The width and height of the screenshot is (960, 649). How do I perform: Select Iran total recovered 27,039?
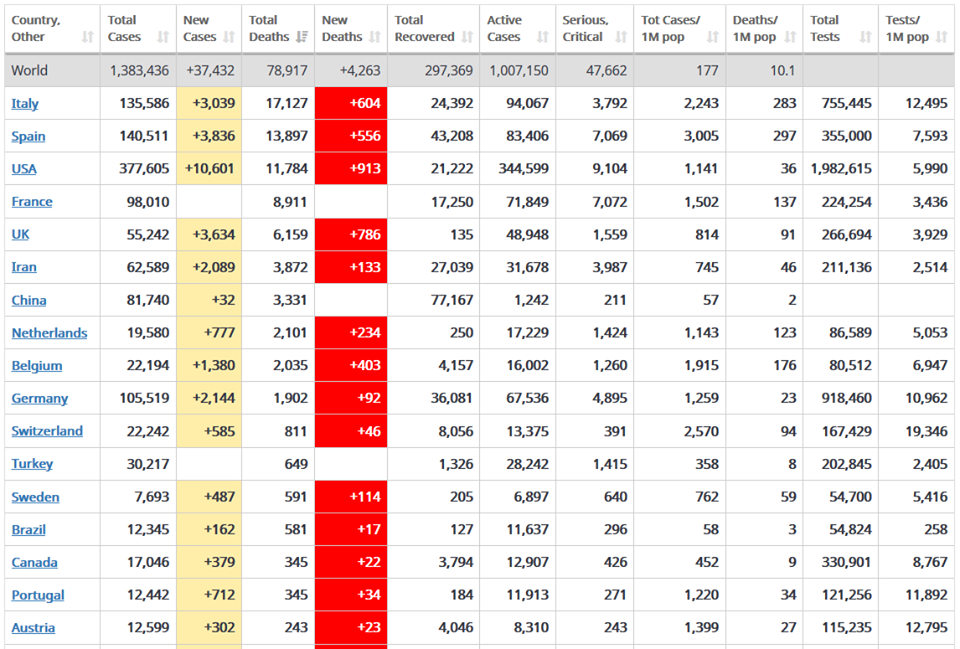452,268
